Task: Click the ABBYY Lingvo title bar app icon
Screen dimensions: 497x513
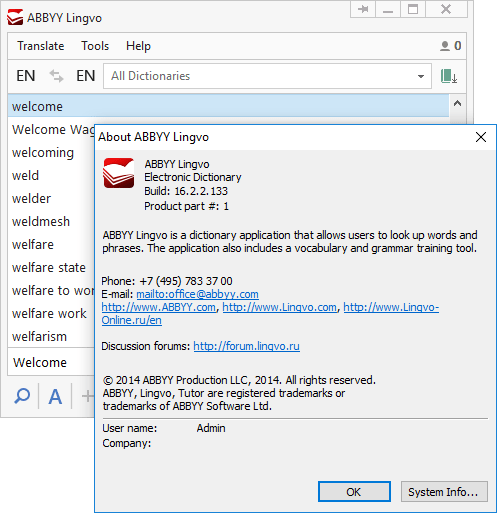Action: (15, 17)
